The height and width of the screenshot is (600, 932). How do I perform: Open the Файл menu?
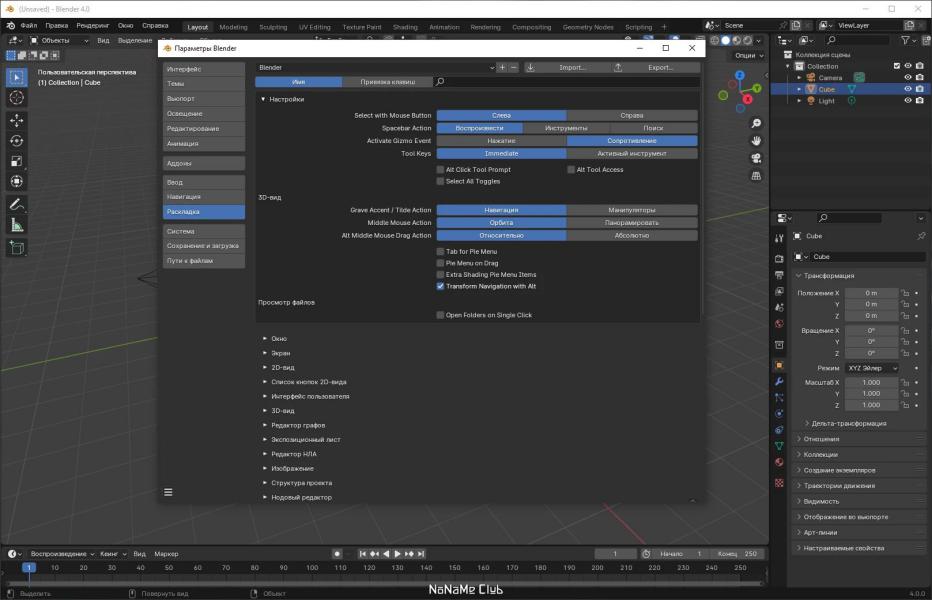29,26
